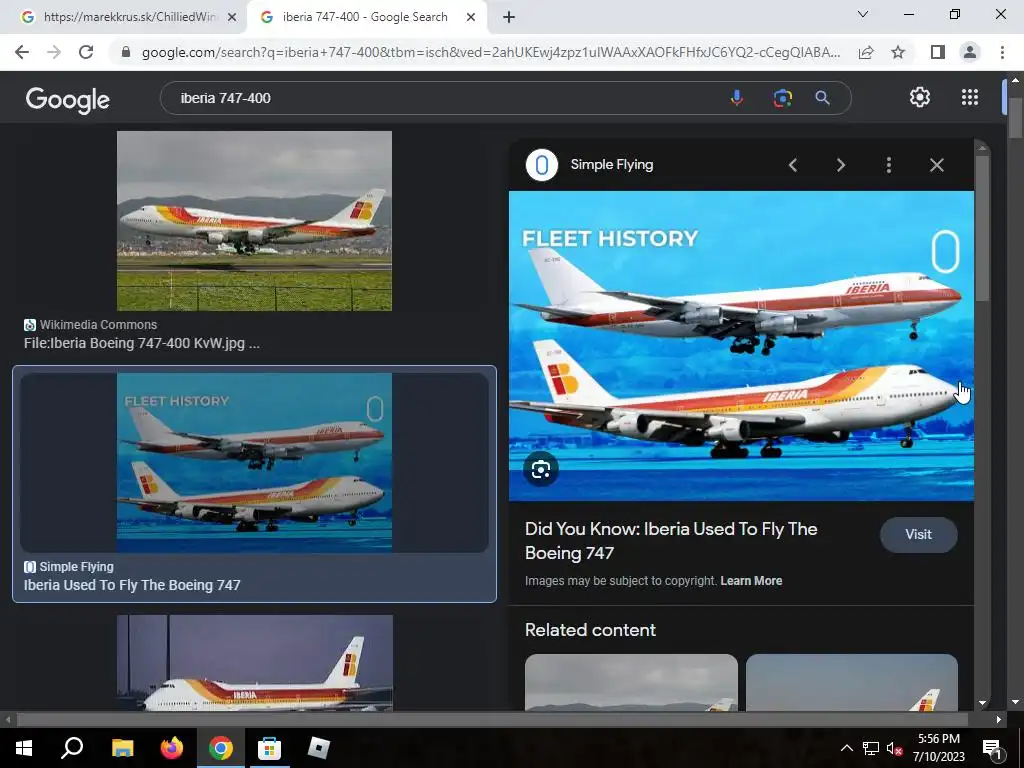
Task: Click the magnifier search button in search box
Action: (822, 98)
